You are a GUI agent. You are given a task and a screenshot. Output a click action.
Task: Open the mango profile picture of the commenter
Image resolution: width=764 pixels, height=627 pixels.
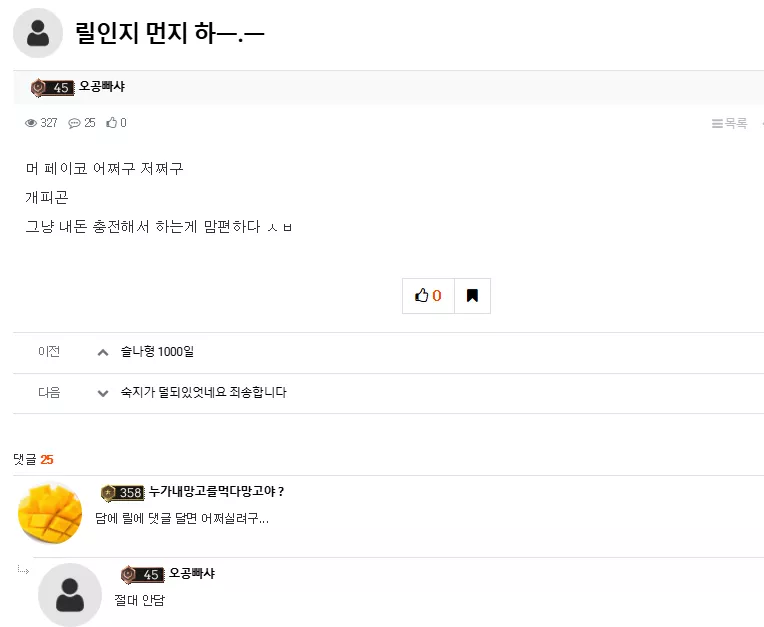pyautogui.click(x=50, y=513)
